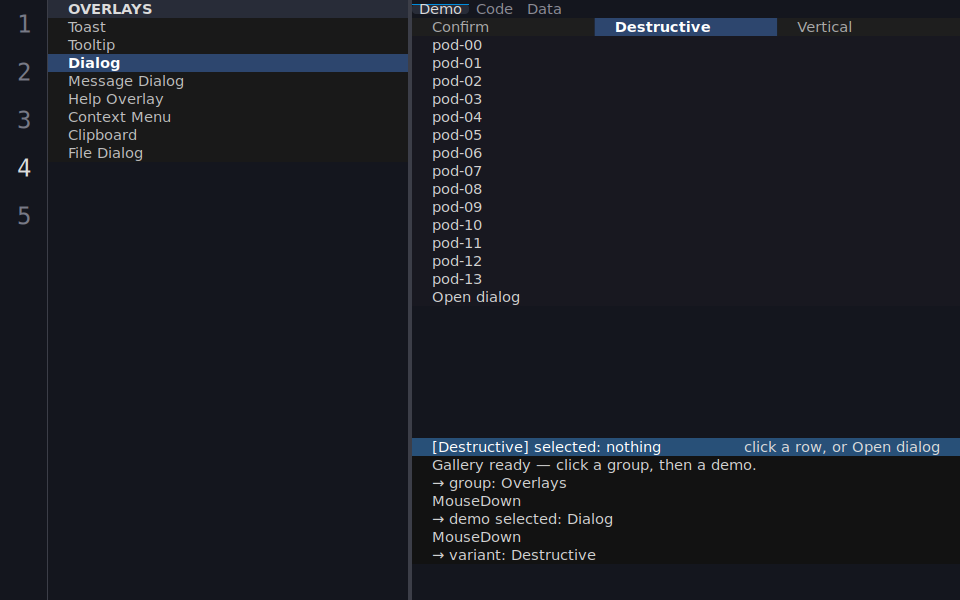Image resolution: width=960 pixels, height=600 pixels.
Task: Switch to the Code tab
Action: [x=494, y=9]
